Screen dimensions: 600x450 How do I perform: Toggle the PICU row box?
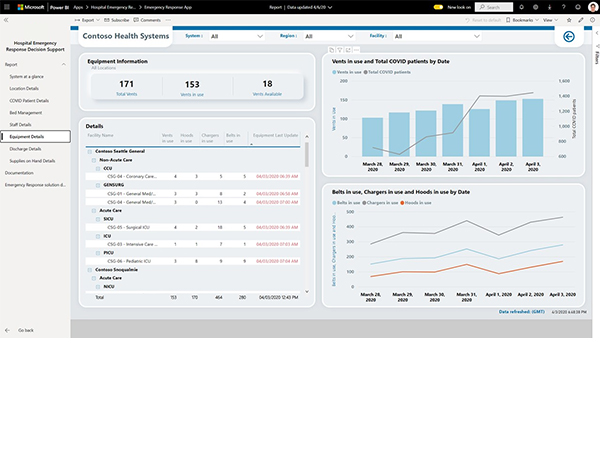point(98,253)
